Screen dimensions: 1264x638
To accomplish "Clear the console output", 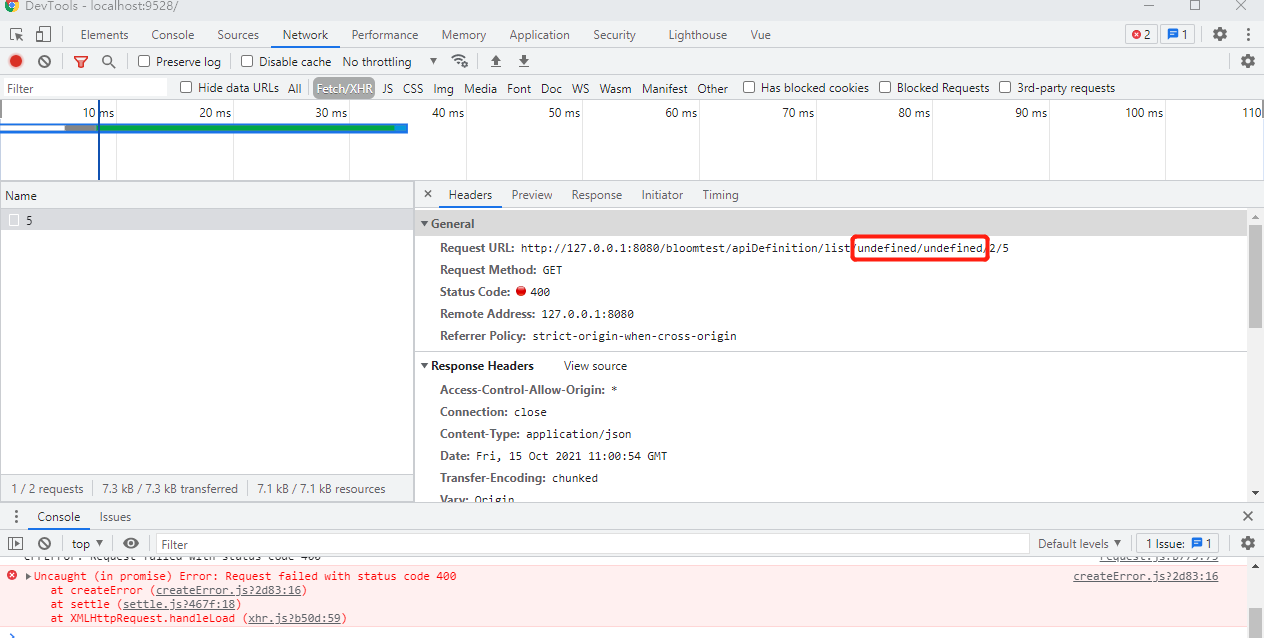I will (44, 543).
